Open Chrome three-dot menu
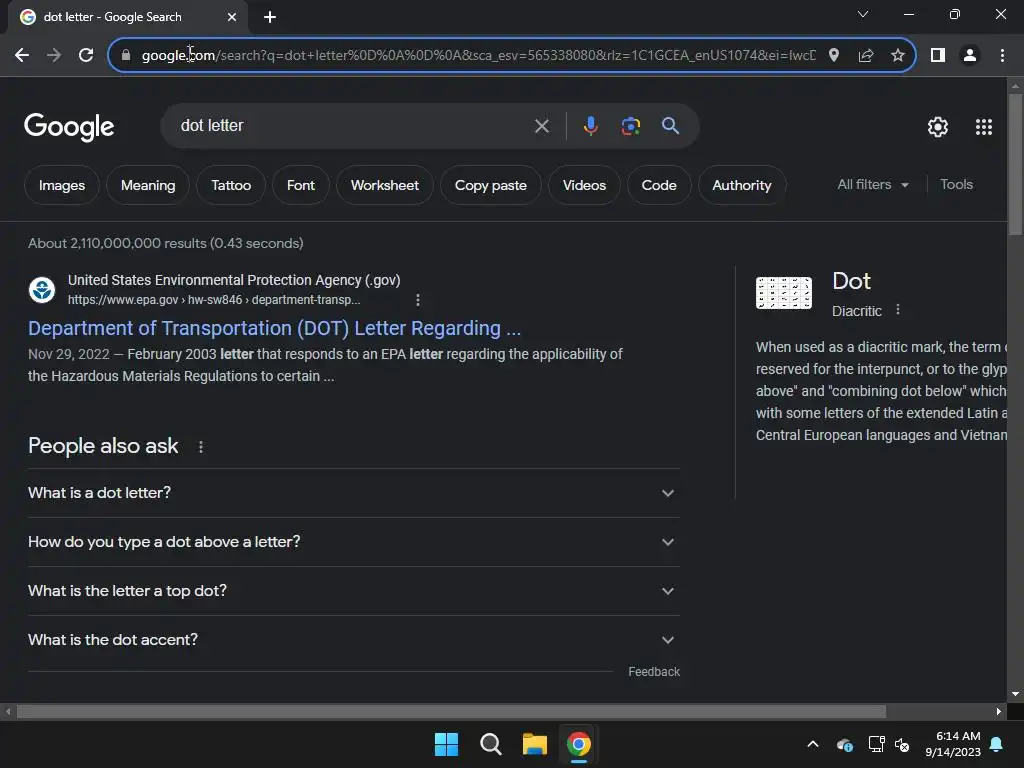This screenshot has height=768, width=1024. (x=1002, y=56)
